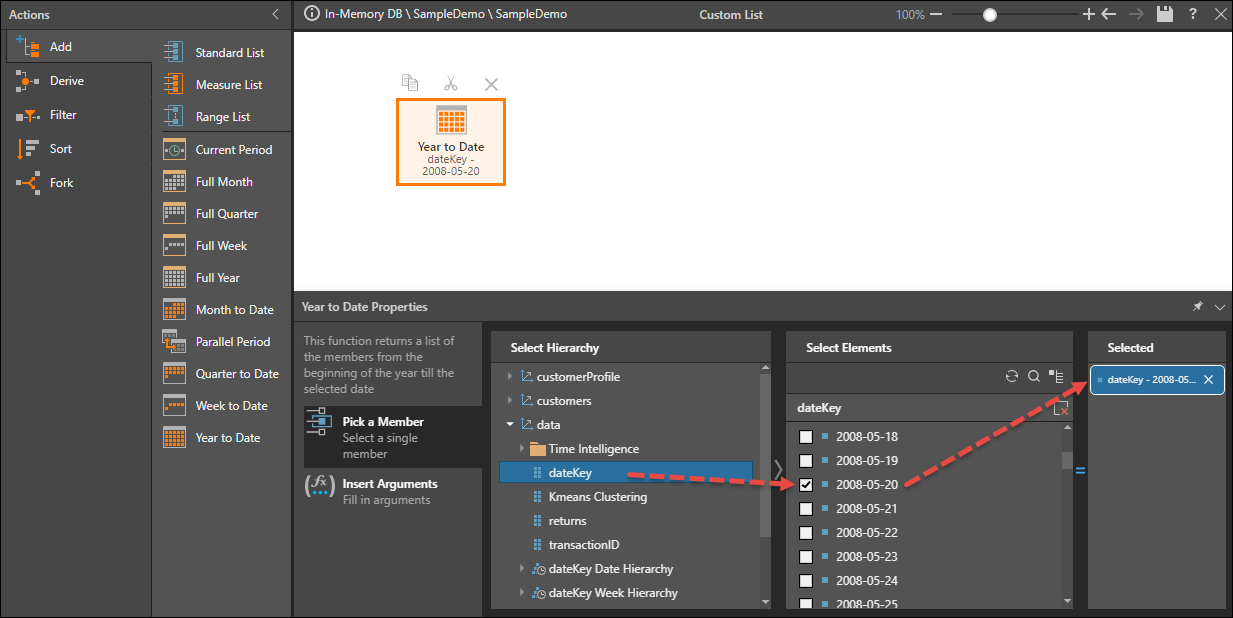Choose the Pick a Member option

tap(393, 437)
